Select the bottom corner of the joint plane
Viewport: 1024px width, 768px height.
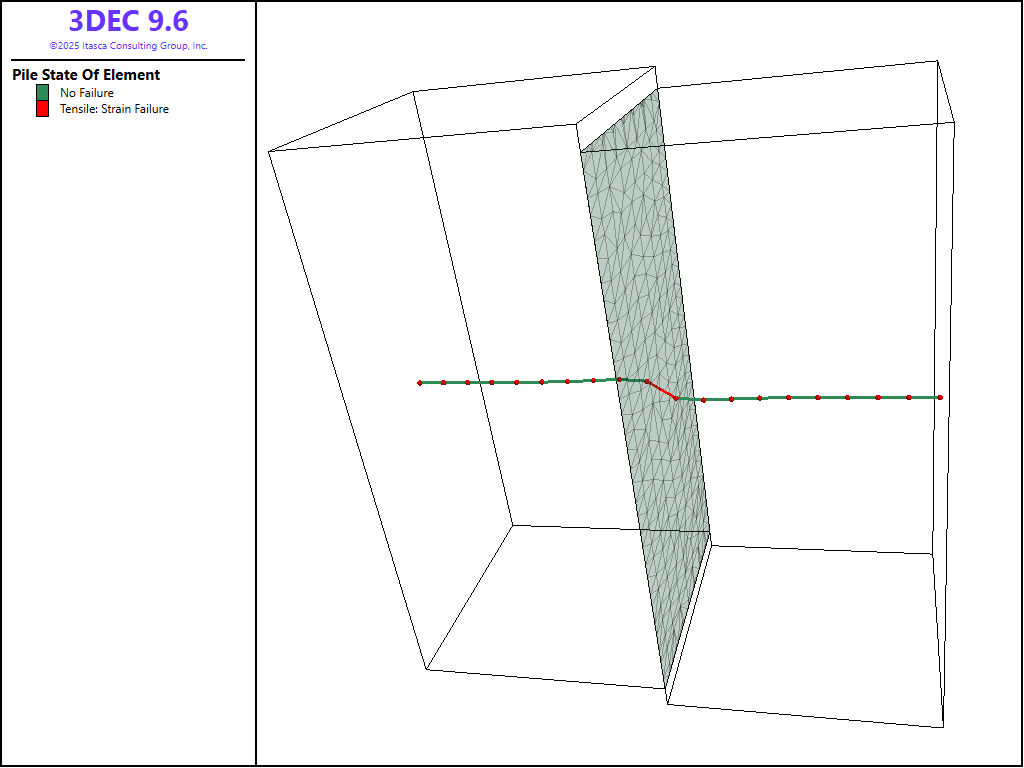pos(665,687)
